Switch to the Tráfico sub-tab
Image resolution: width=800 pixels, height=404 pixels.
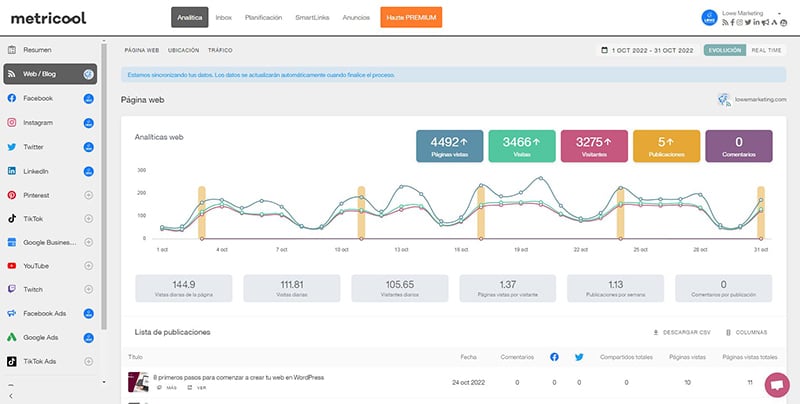coord(220,49)
